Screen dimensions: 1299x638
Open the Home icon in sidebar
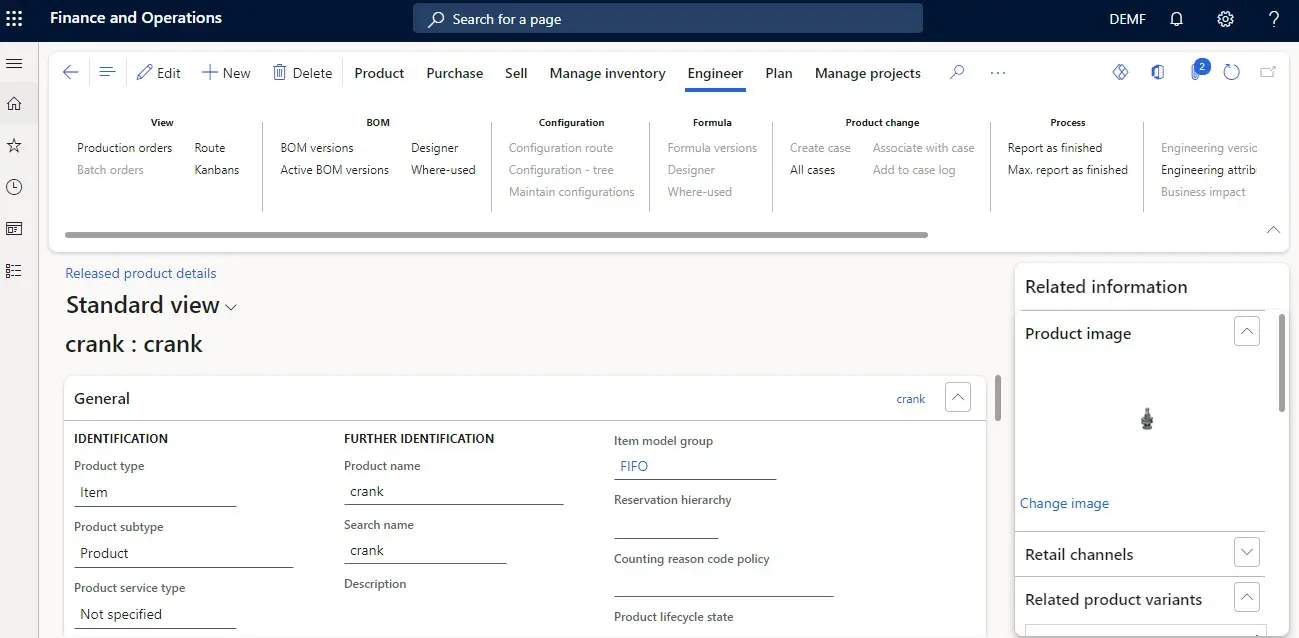[14, 104]
